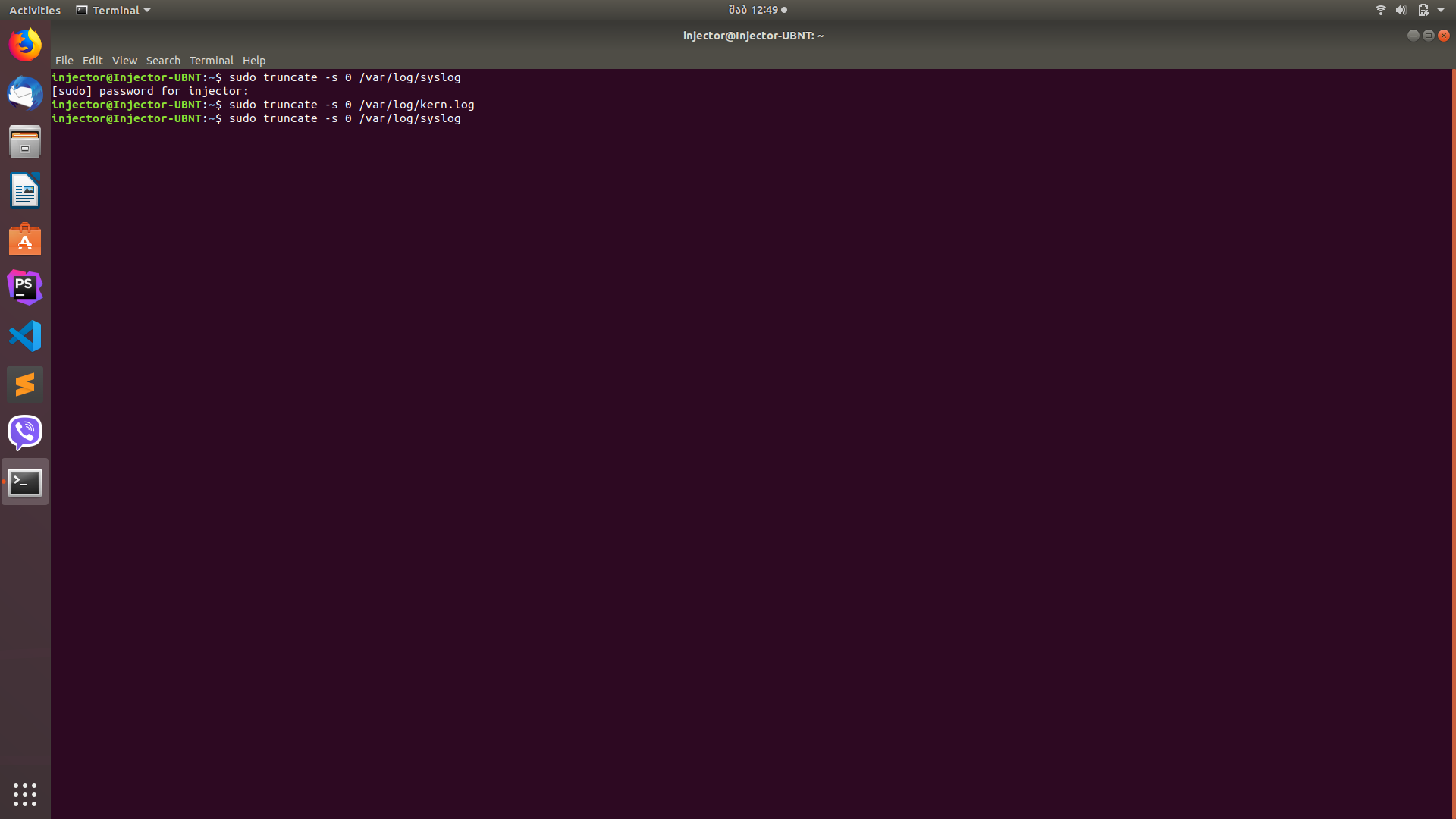This screenshot has height=819, width=1456.
Task: Launch PhpStorm IDE
Action: [25, 287]
